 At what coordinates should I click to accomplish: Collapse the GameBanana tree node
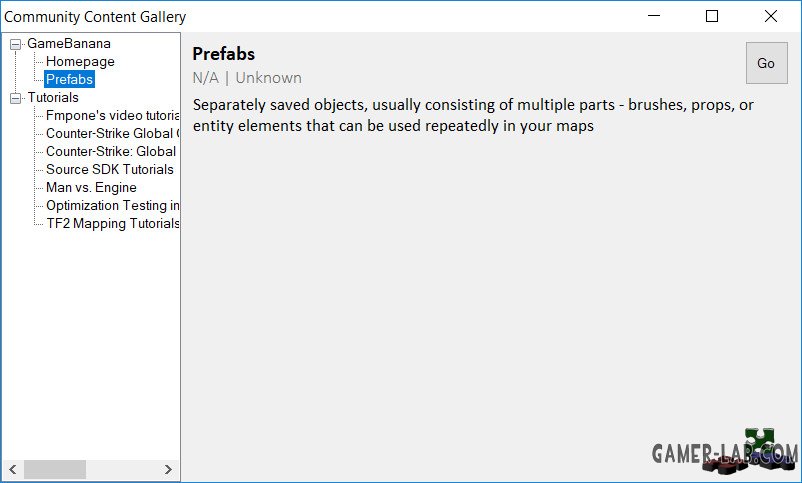16,45
